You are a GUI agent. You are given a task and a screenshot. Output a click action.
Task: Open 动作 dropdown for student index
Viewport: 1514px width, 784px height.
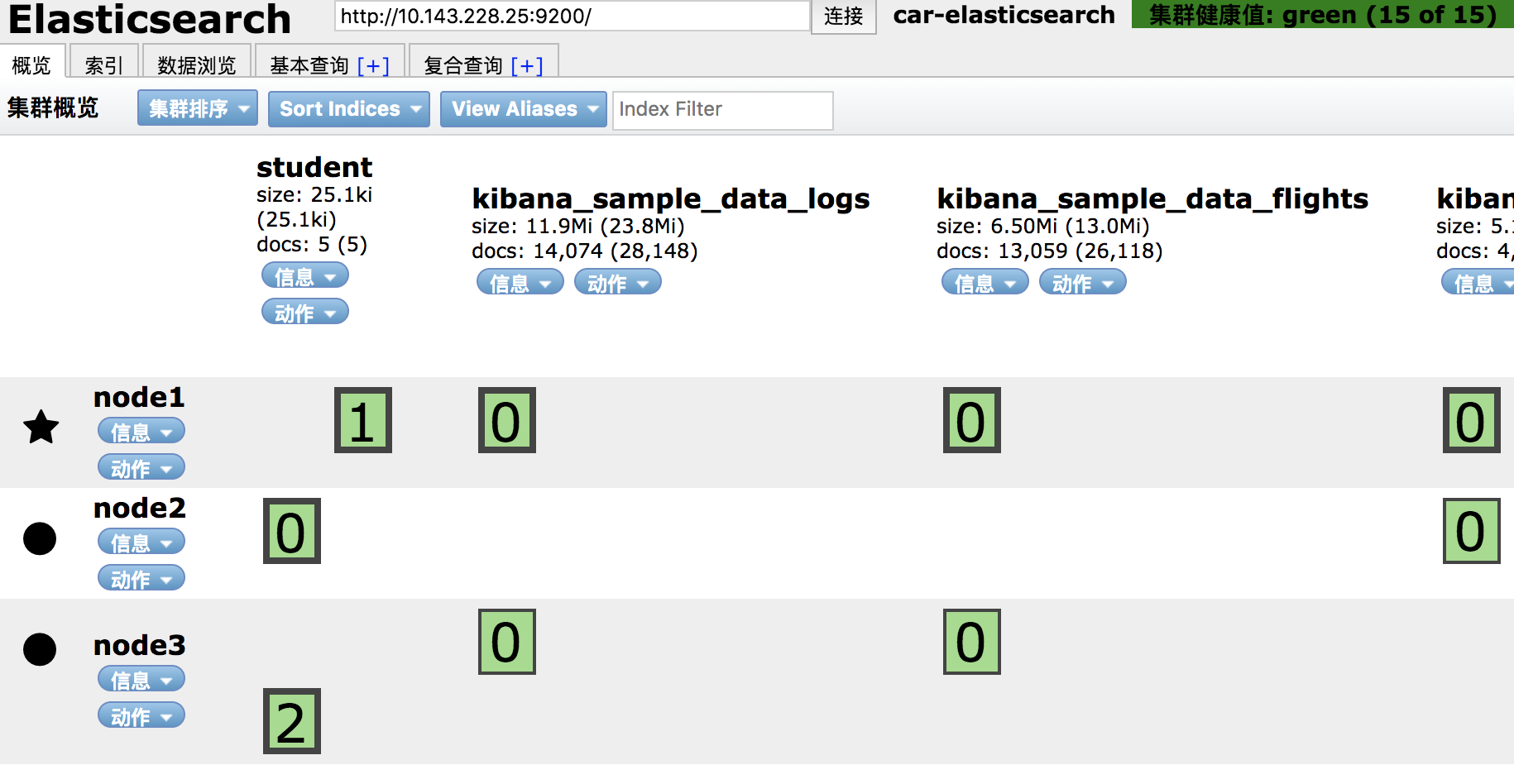[305, 312]
